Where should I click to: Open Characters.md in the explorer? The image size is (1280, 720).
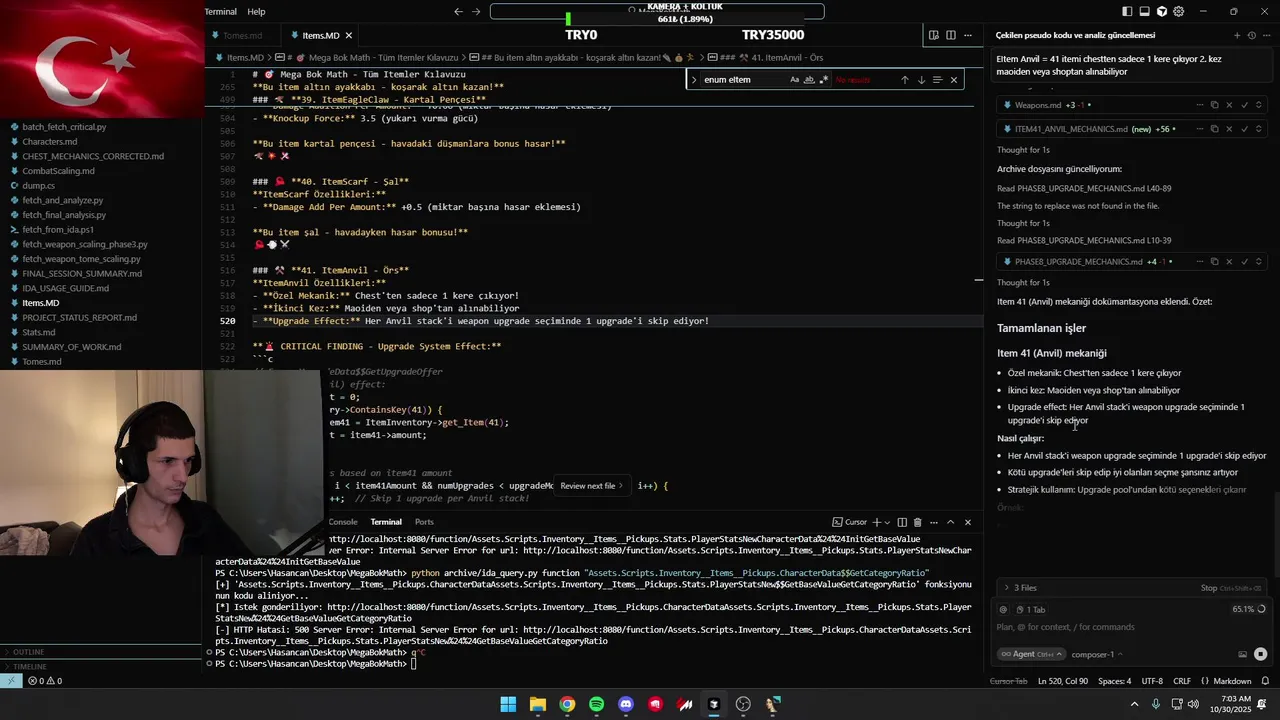pos(50,142)
